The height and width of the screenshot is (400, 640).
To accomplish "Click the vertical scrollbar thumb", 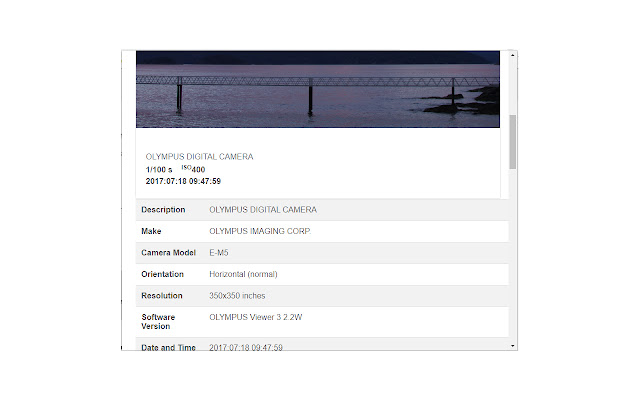I will [513, 141].
